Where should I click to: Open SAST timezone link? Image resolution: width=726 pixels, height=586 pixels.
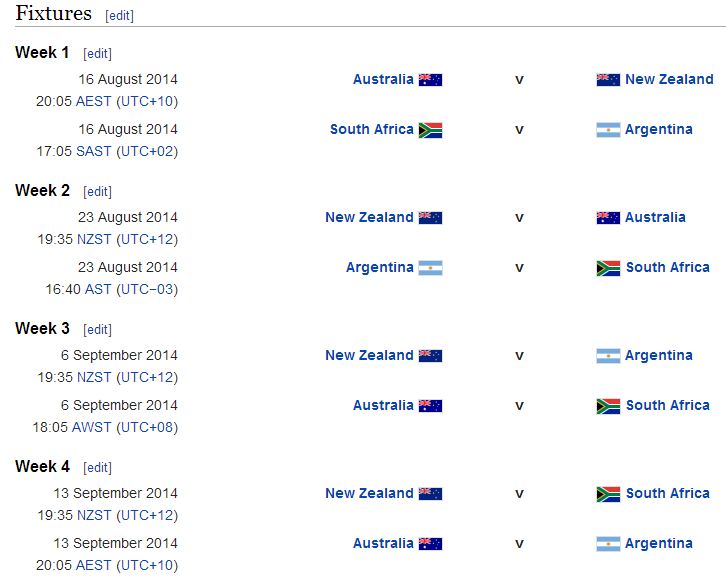tap(94, 151)
